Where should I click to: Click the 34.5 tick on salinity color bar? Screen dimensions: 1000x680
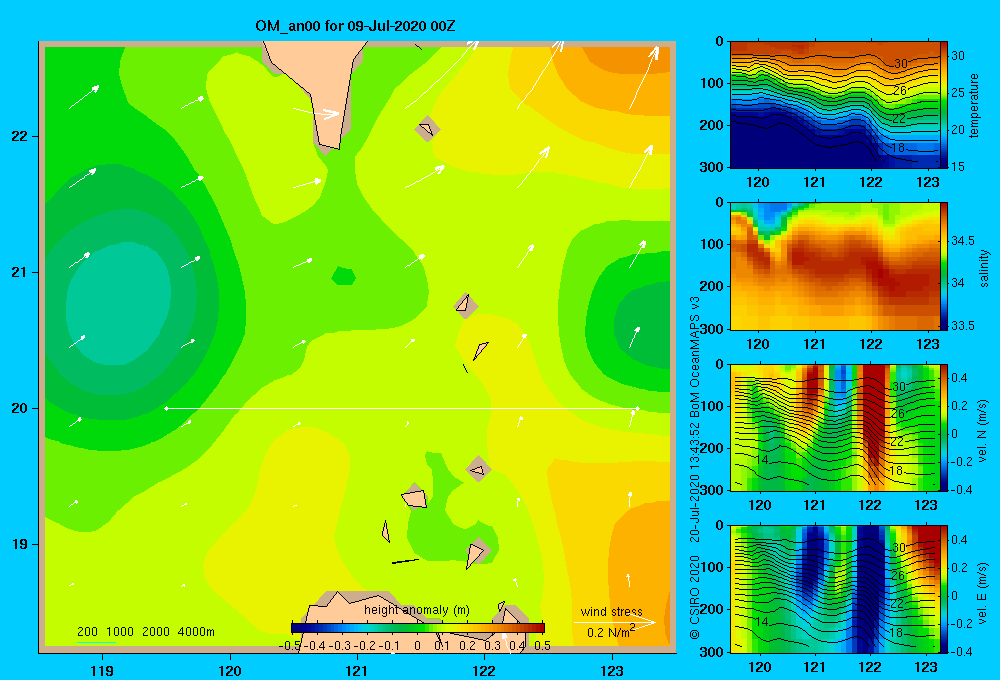[963, 241]
